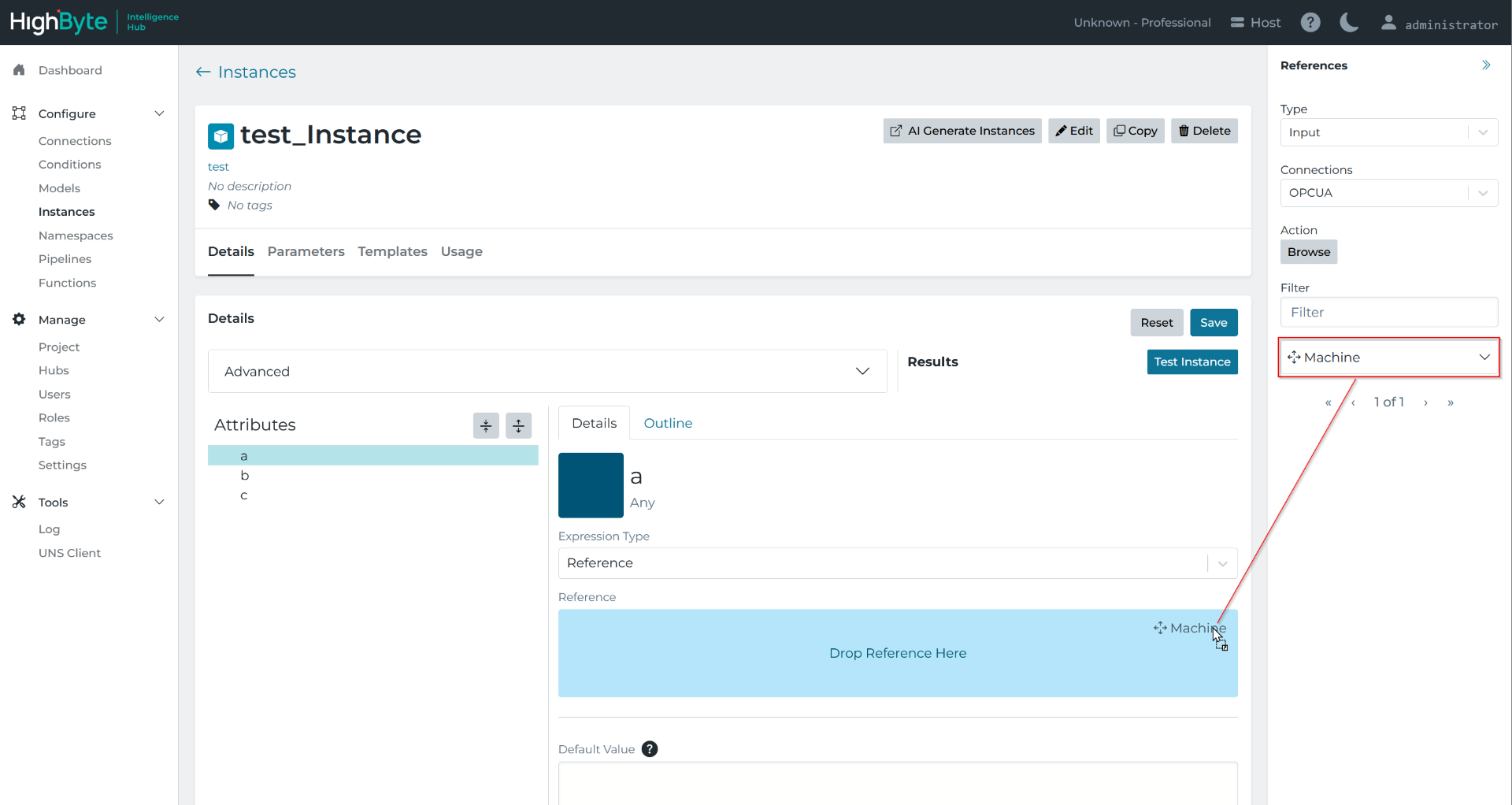
Task: Click the Host server icon
Action: click(x=1237, y=23)
